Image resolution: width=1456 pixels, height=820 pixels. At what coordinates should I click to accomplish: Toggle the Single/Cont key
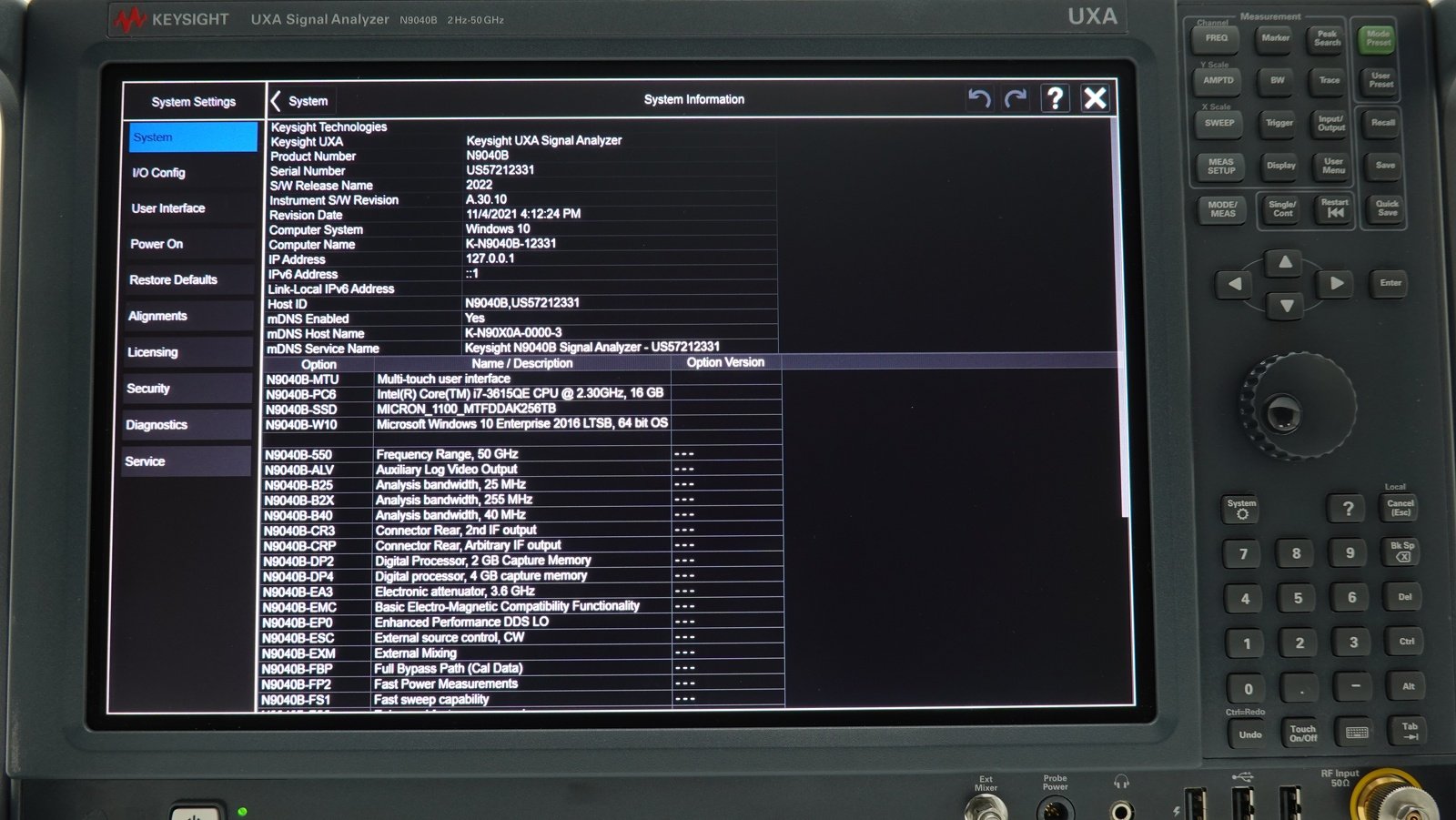1282,209
